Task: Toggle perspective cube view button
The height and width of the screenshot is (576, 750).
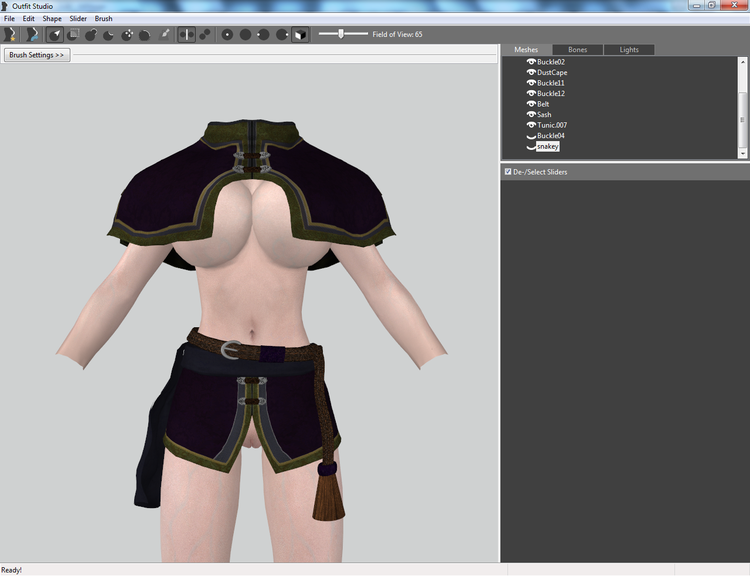Action: coord(300,34)
